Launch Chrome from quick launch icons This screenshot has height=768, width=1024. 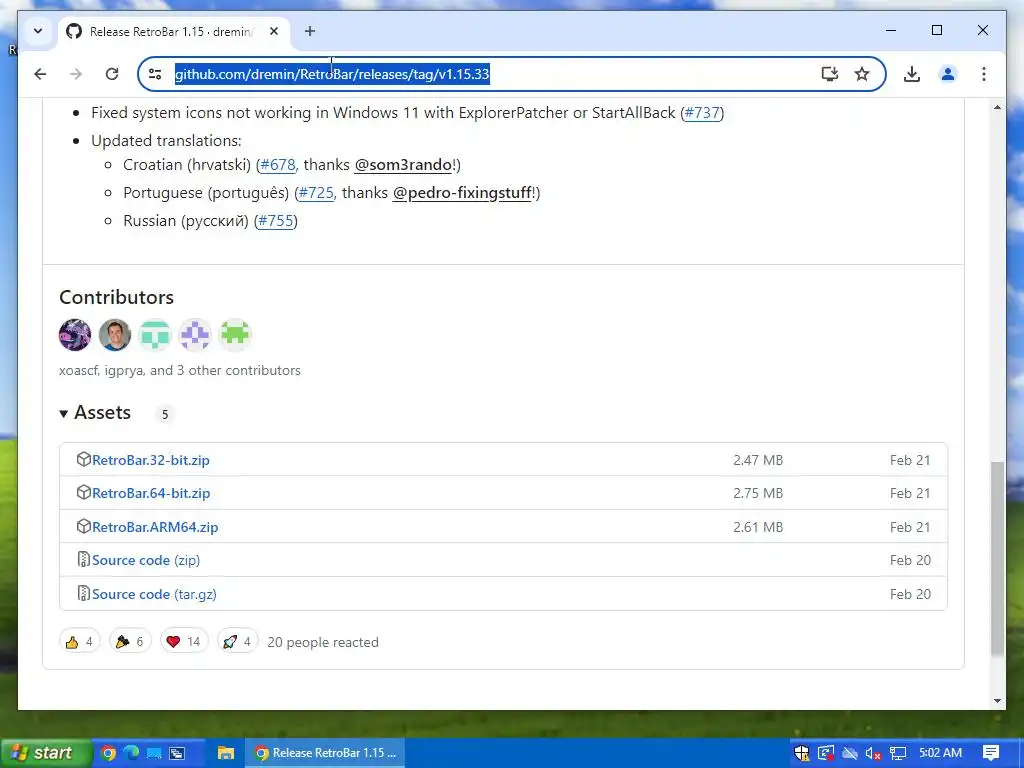pyautogui.click(x=108, y=753)
